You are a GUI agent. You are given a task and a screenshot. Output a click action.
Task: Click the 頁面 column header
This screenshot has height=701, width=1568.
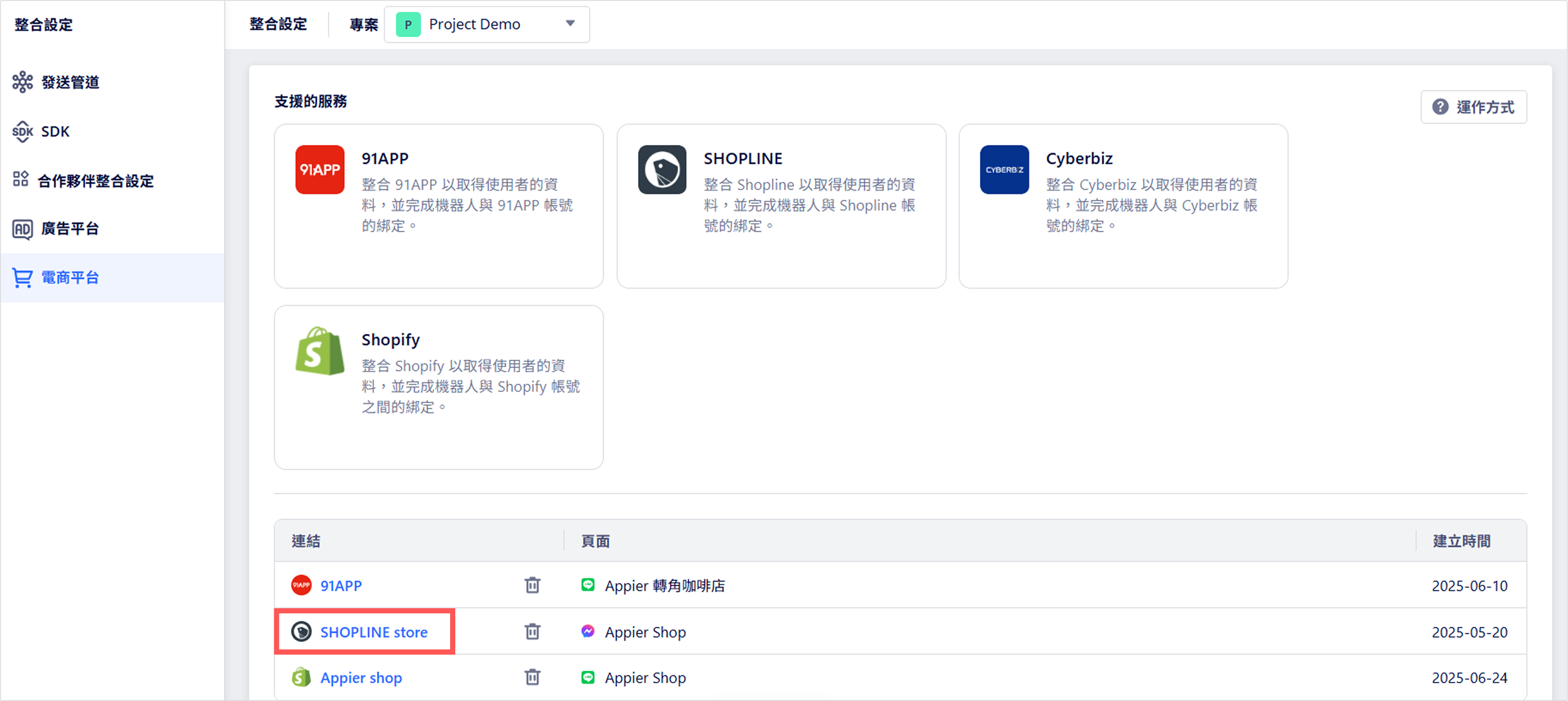[596, 541]
